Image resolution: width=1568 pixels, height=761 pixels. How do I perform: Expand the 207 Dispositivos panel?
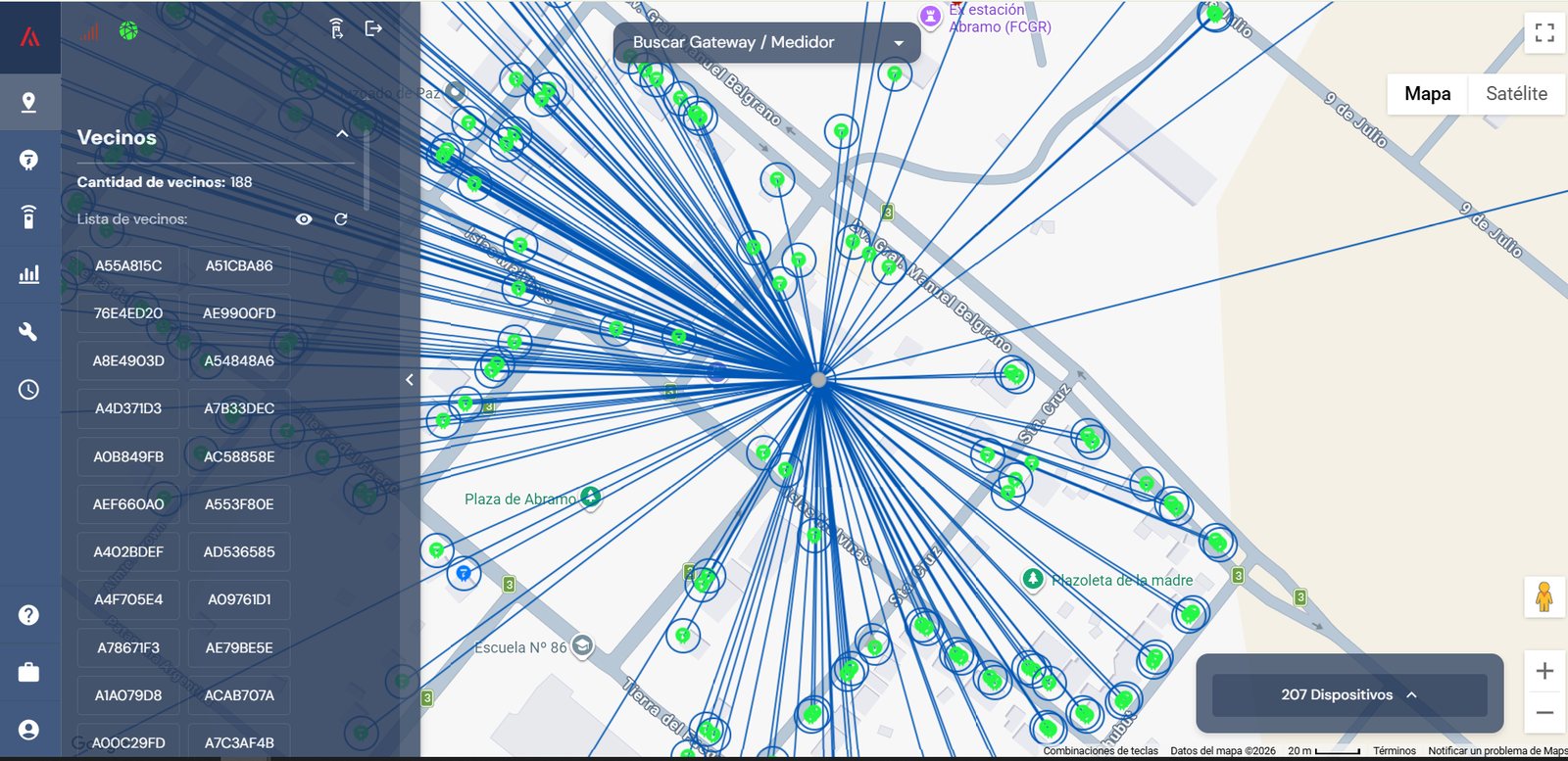(x=1349, y=694)
